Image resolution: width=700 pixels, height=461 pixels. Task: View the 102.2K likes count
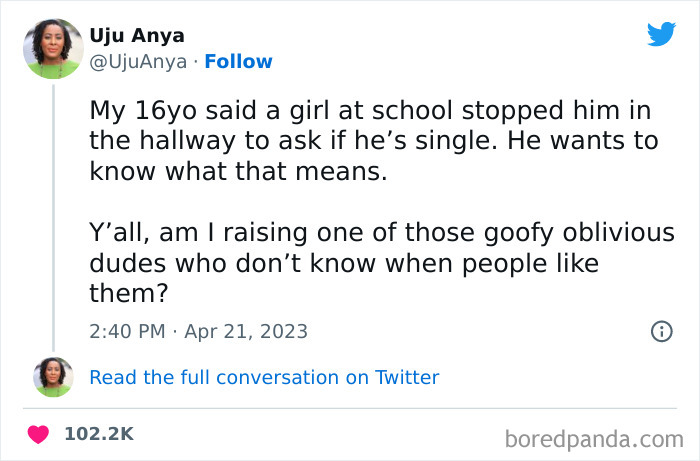pos(98,434)
